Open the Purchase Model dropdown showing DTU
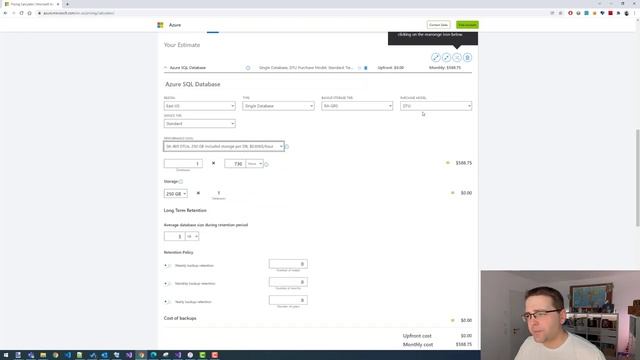 pos(436,106)
